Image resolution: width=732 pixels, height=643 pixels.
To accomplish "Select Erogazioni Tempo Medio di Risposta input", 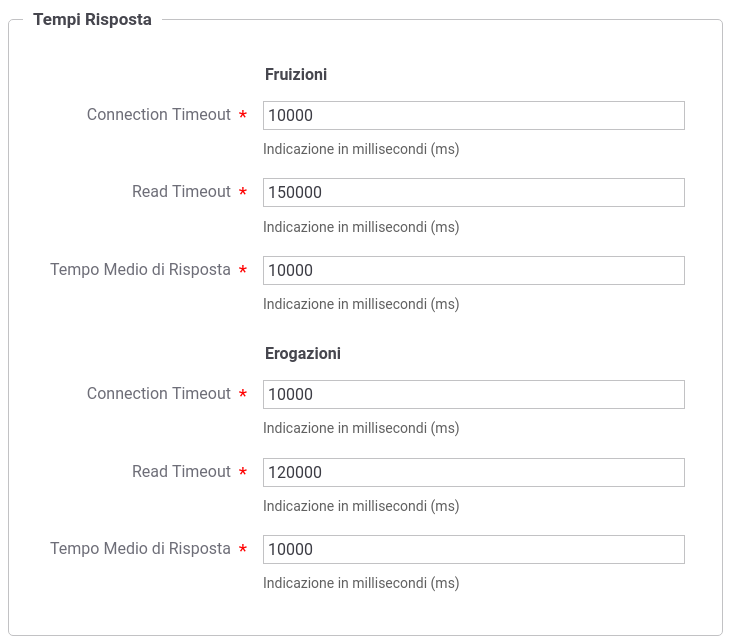I will click(473, 550).
